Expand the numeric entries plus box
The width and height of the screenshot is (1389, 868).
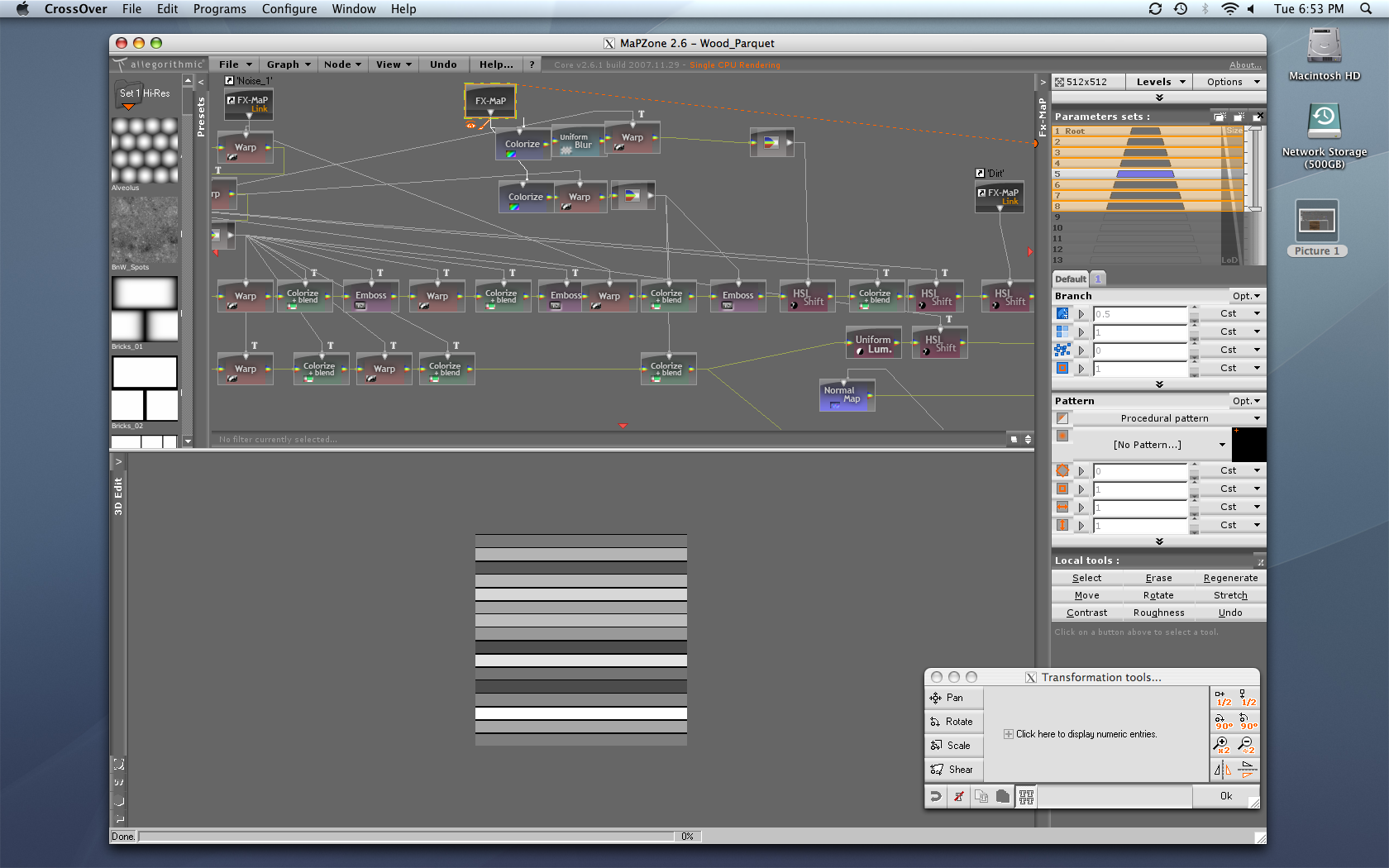click(x=1008, y=734)
